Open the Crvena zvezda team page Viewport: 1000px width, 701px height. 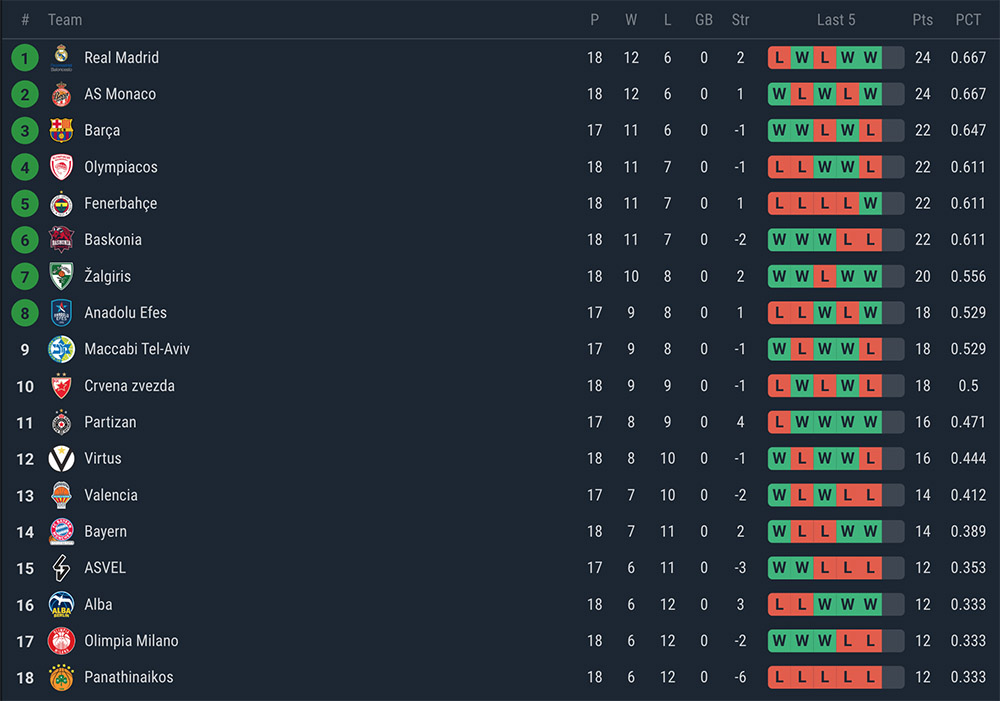(x=129, y=386)
